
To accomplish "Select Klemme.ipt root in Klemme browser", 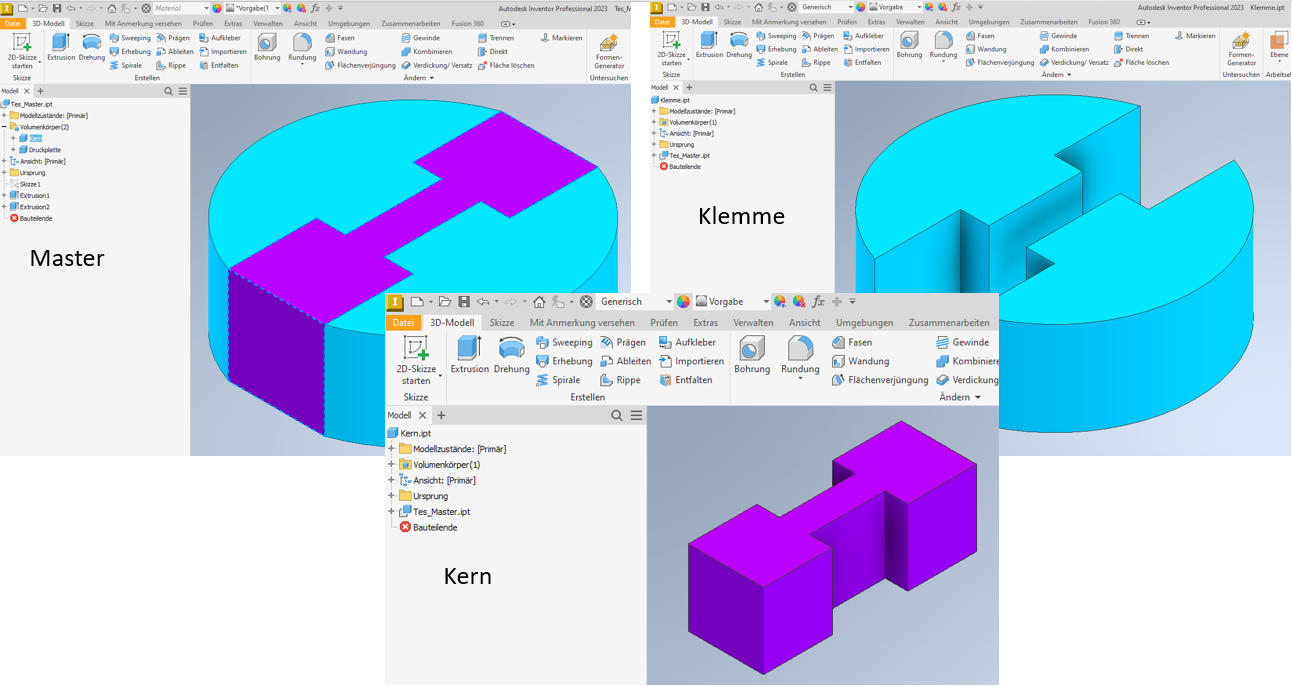I will pos(671,100).
